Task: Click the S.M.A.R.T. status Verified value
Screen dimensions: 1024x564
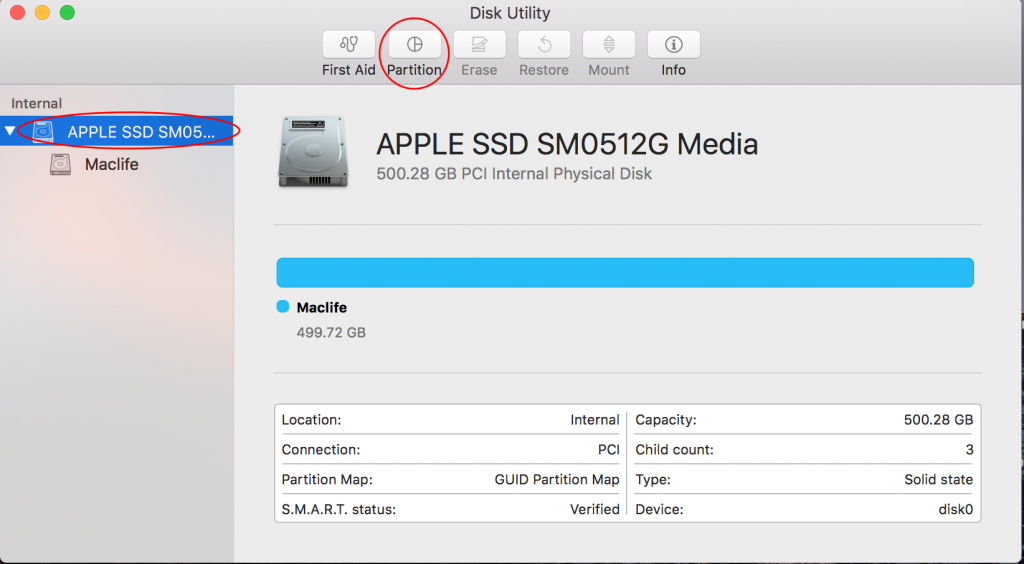Action: click(x=594, y=509)
